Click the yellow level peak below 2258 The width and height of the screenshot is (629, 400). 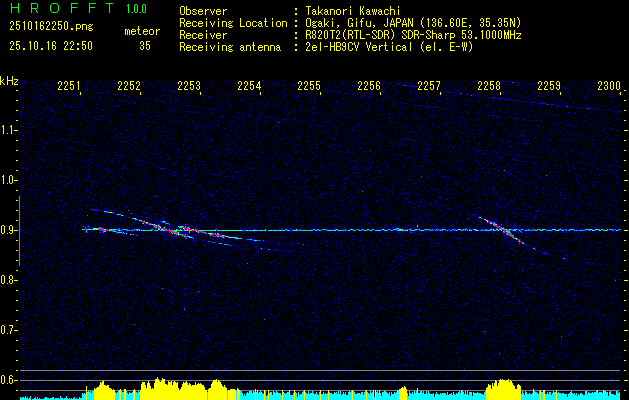click(x=503, y=389)
